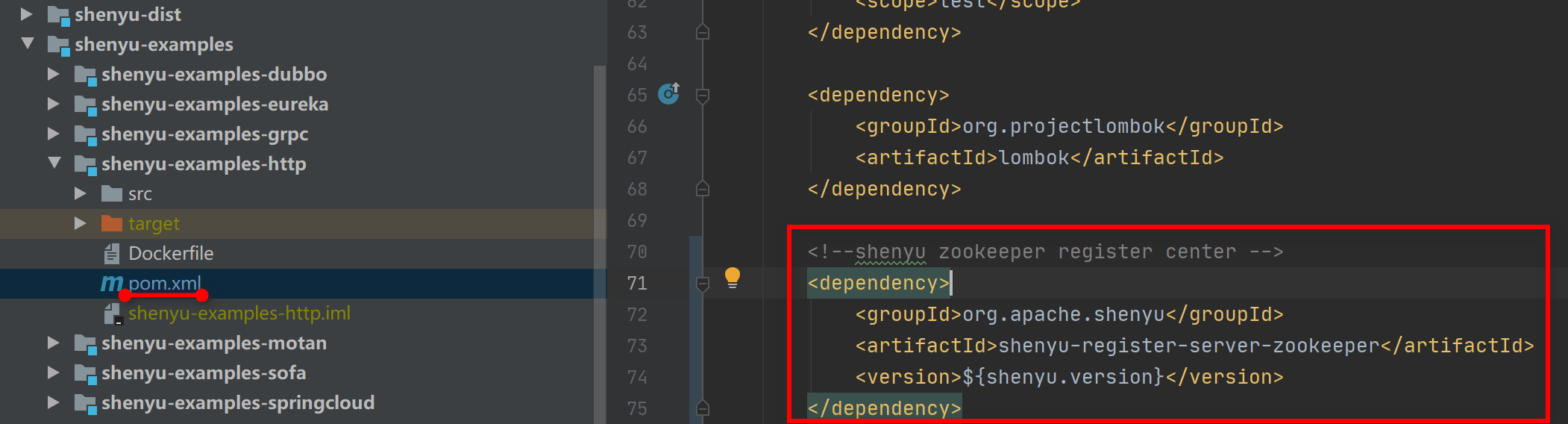This screenshot has height=424, width=1568.
Task: Click the shenyu-examples-springcloud module folder icon
Action: click(85, 403)
